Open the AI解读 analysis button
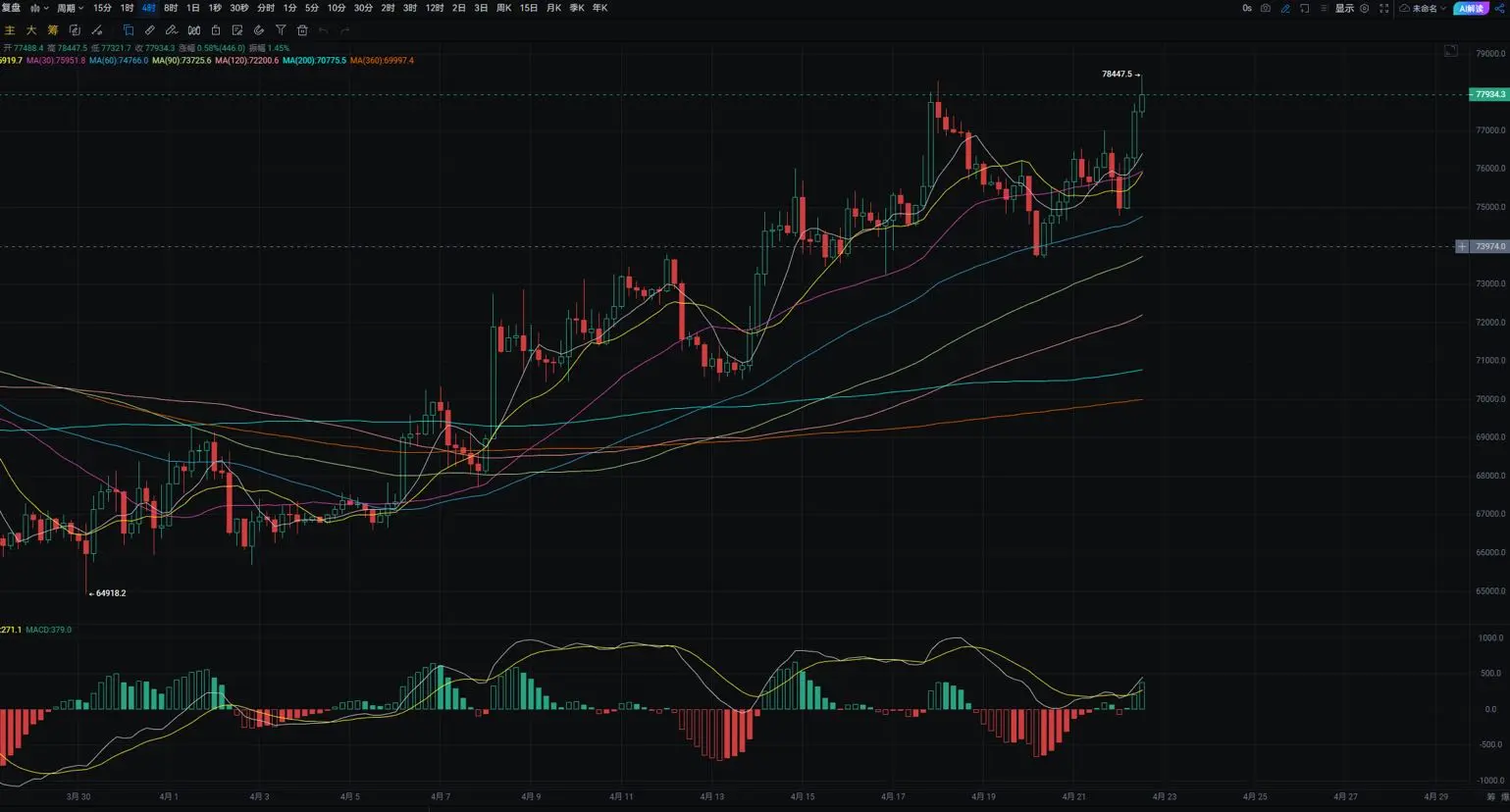The width and height of the screenshot is (1510, 812). (1471, 8)
